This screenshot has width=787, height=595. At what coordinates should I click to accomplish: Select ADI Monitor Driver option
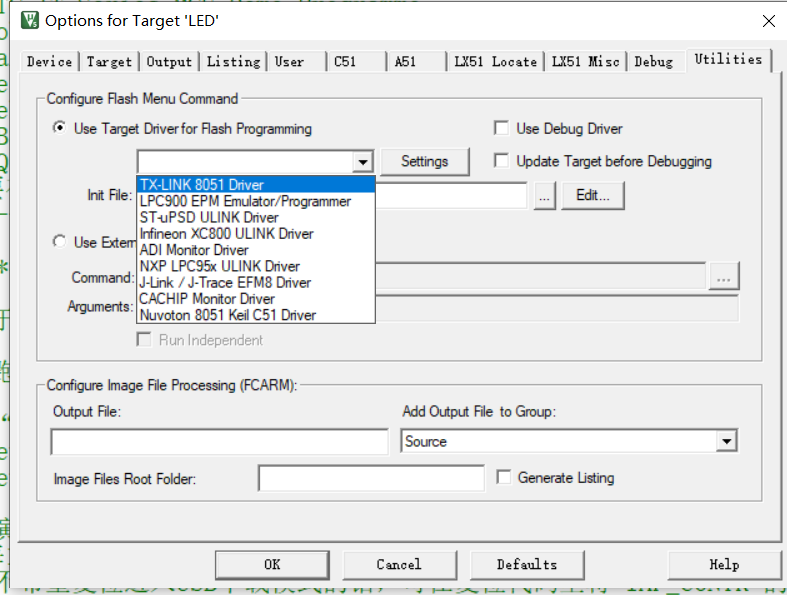tap(256, 250)
